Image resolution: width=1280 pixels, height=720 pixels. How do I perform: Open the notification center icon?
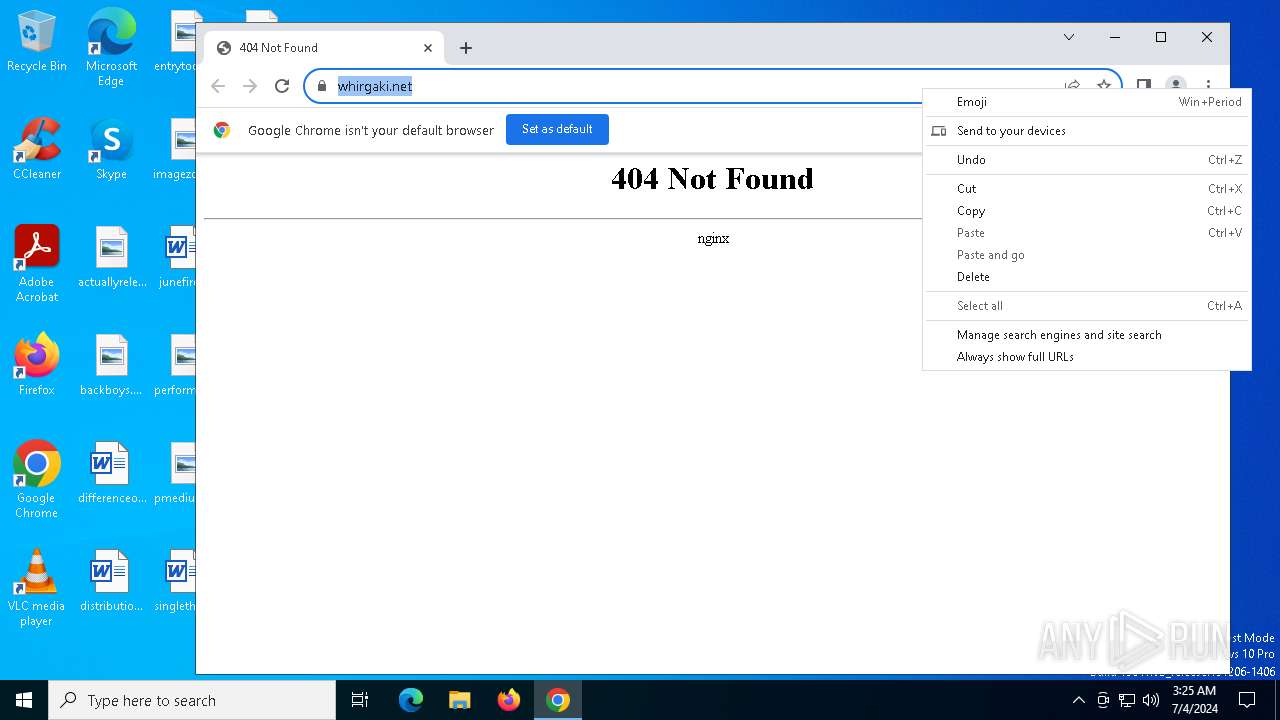(x=1247, y=700)
